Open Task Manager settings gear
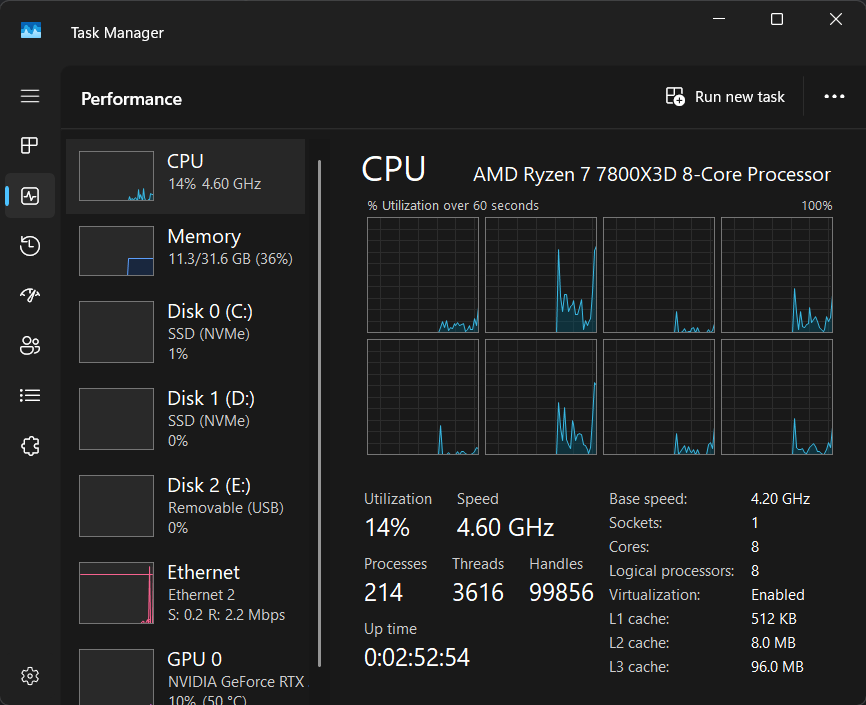The height and width of the screenshot is (705, 866). click(30, 676)
